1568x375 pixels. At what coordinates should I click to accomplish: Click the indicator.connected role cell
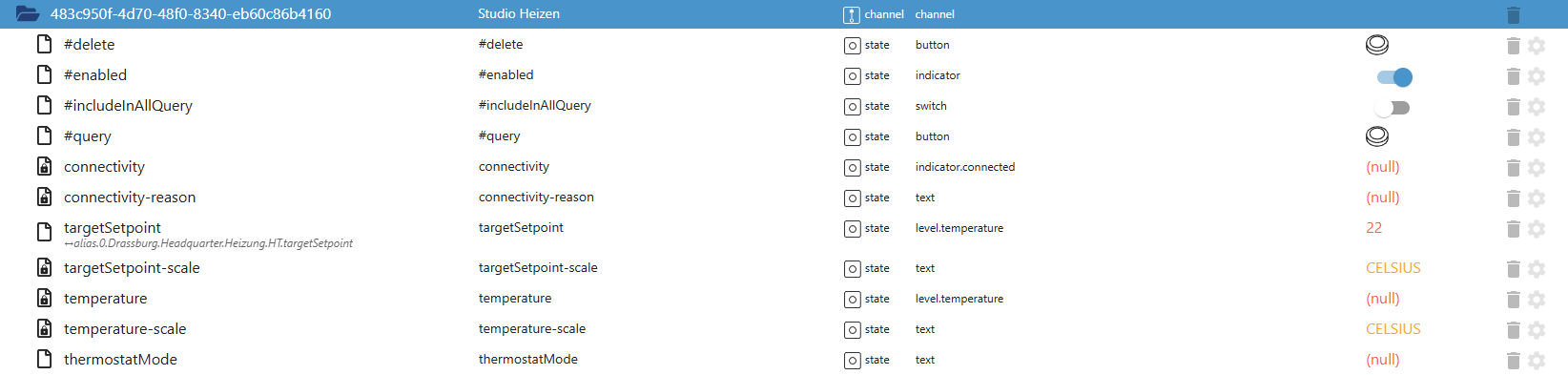(x=965, y=167)
